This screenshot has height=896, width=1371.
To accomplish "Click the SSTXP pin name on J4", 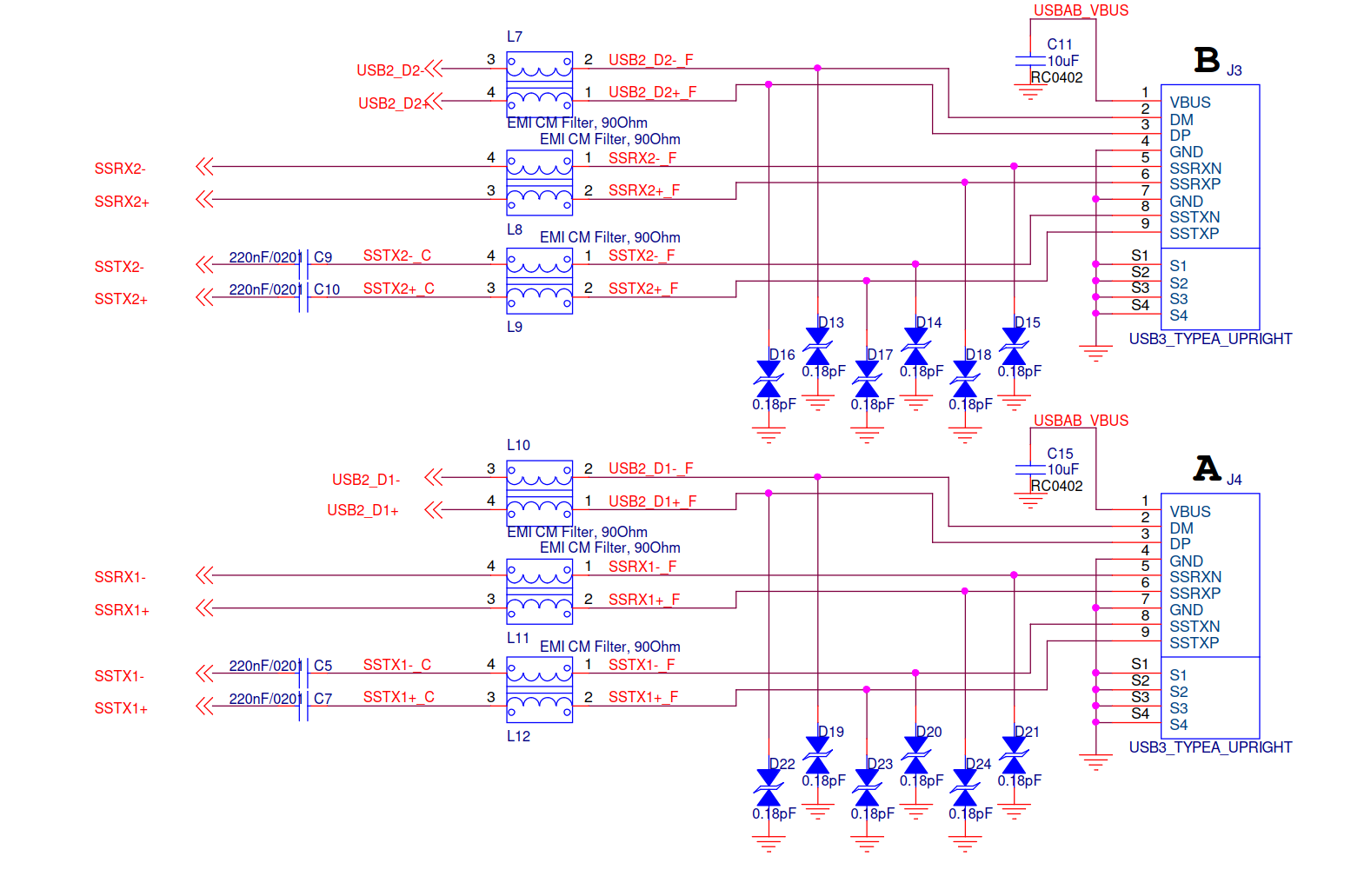I will click(1194, 643).
